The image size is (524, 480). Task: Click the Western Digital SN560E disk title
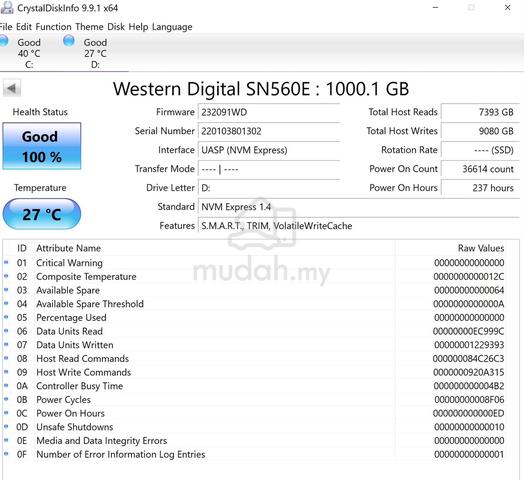261,89
